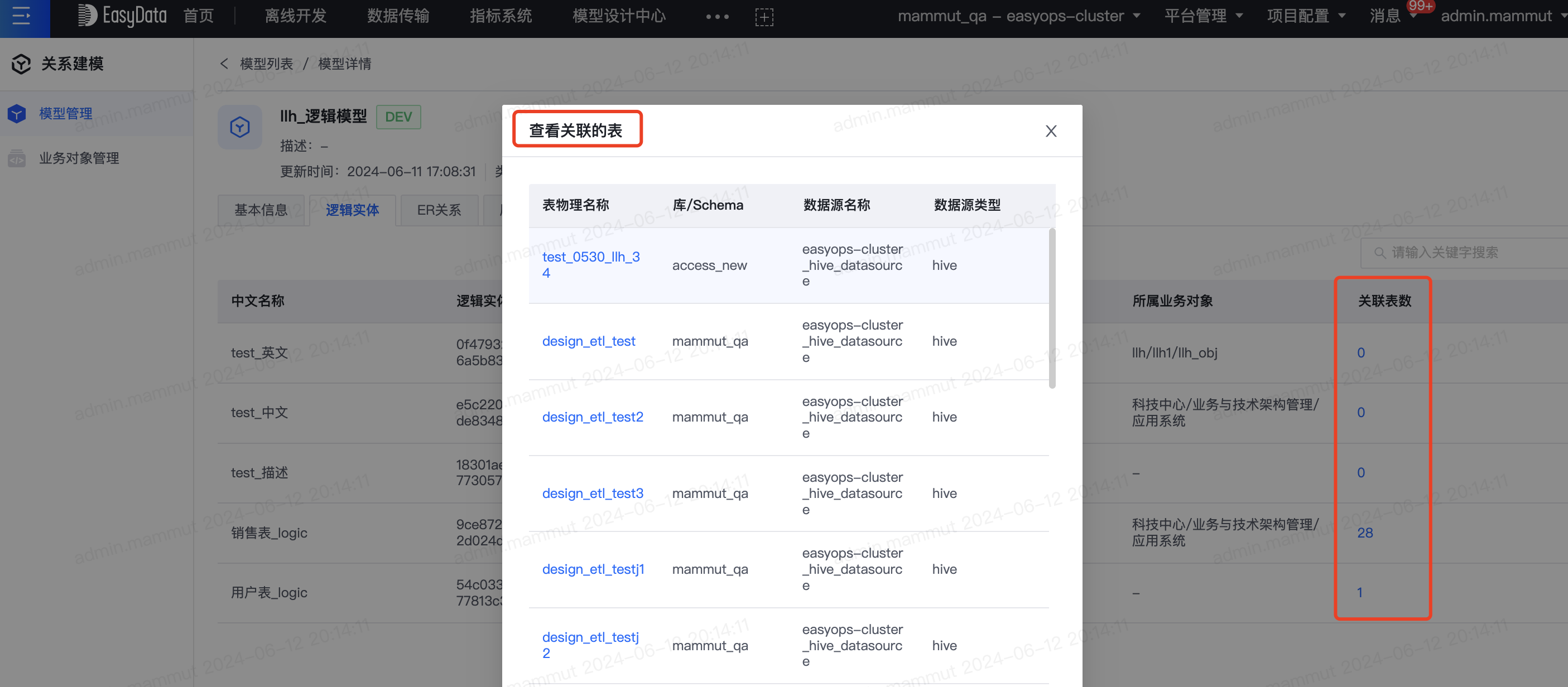Image resolution: width=1568 pixels, height=687 pixels.
Task: Switch to the ER关系 tab
Action: (x=438, y=210)
